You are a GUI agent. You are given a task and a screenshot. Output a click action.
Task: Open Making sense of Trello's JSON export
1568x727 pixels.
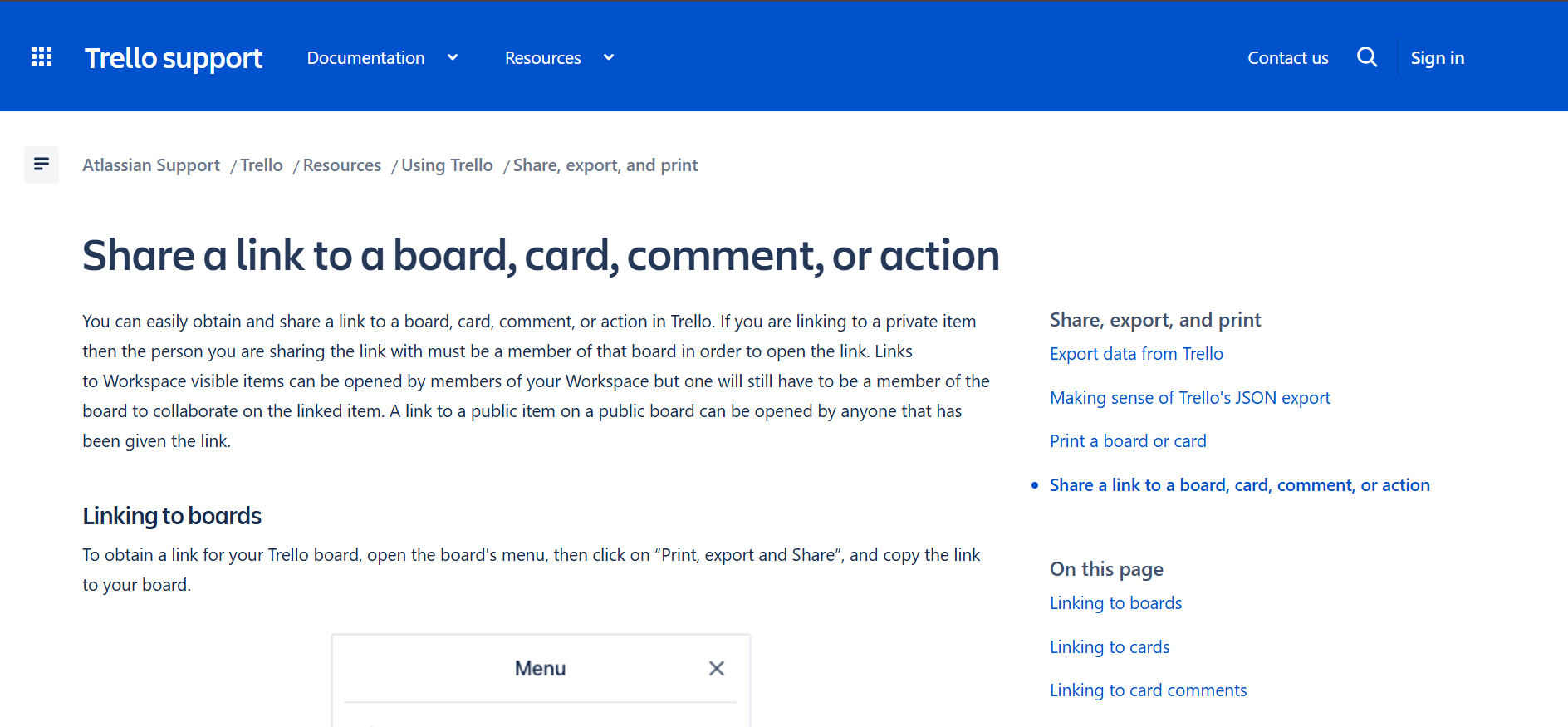point(1190,398)
